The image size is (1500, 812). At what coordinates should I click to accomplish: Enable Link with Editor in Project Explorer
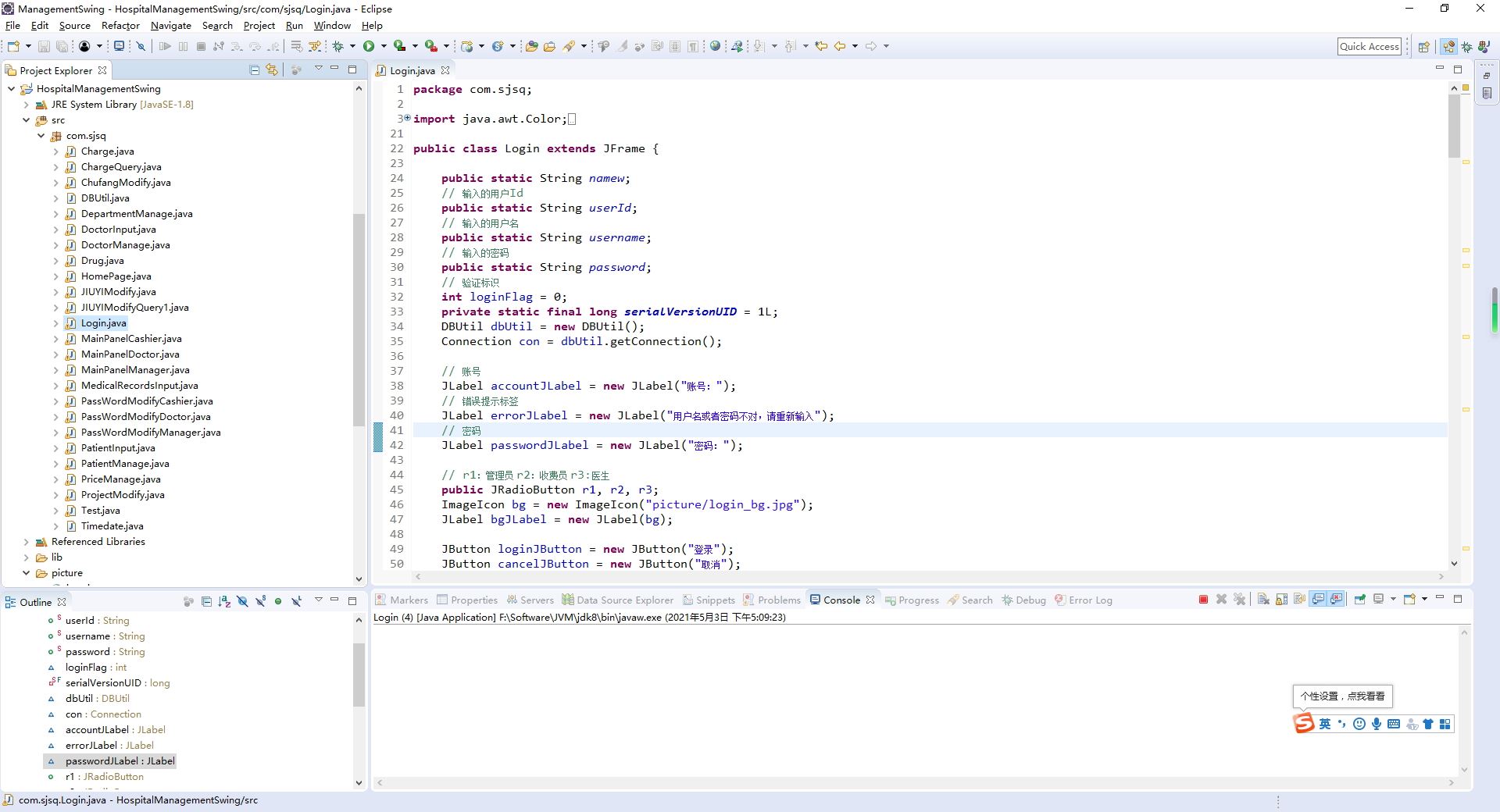click(x=270, y=69)
